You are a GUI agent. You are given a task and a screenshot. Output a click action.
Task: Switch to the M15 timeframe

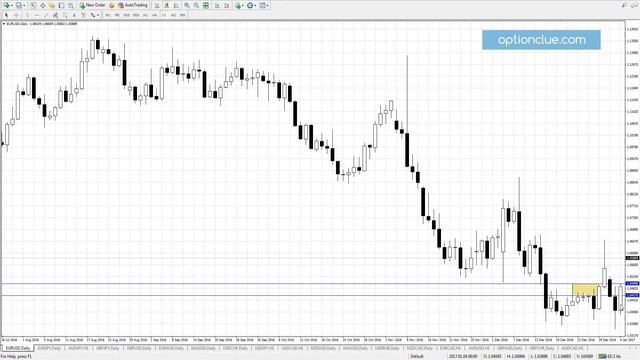click(x=127, y=15)
